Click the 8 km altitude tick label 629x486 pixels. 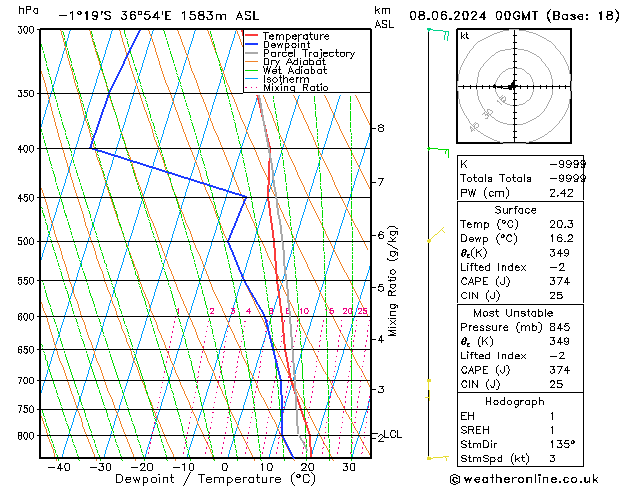(380, 128)
